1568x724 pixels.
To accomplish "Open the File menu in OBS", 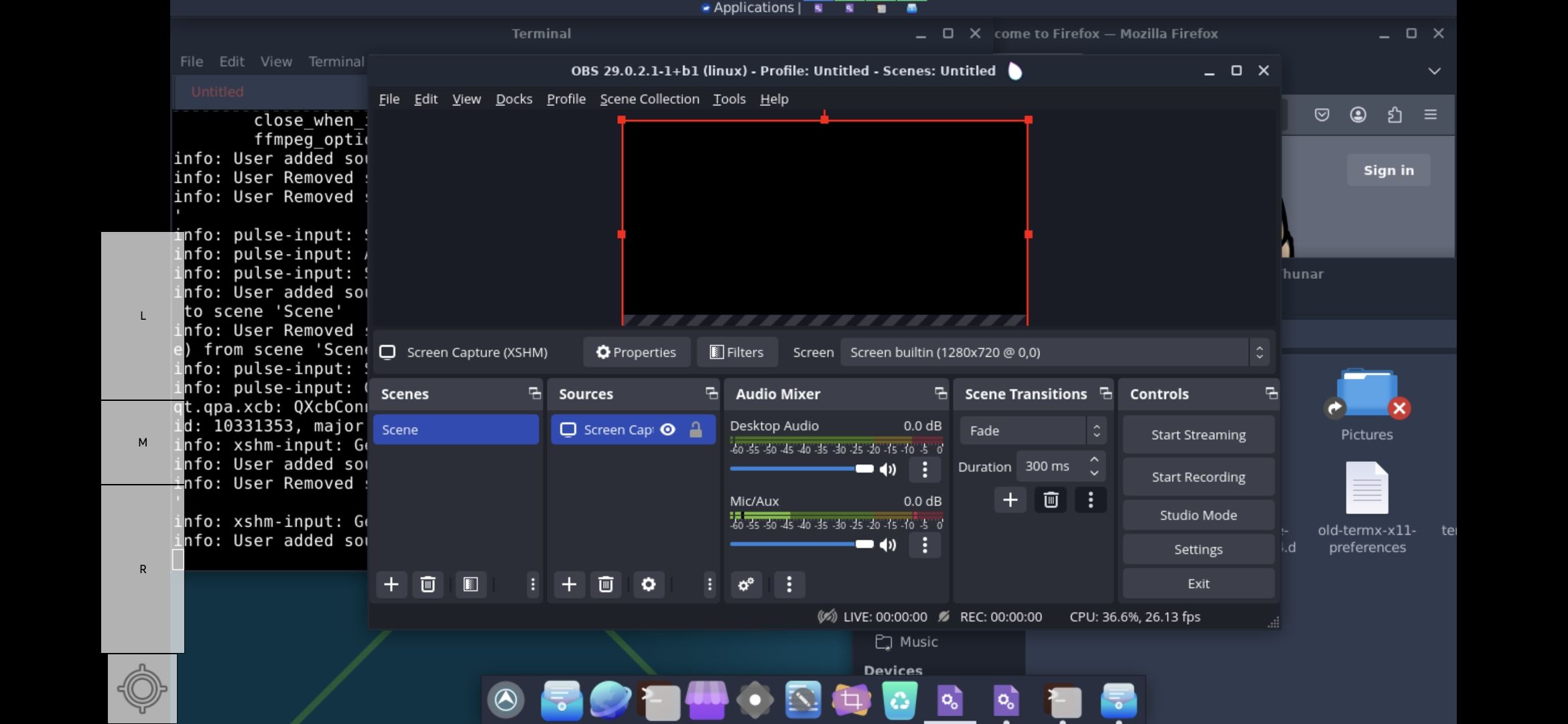I will click(x=389, y=99).
